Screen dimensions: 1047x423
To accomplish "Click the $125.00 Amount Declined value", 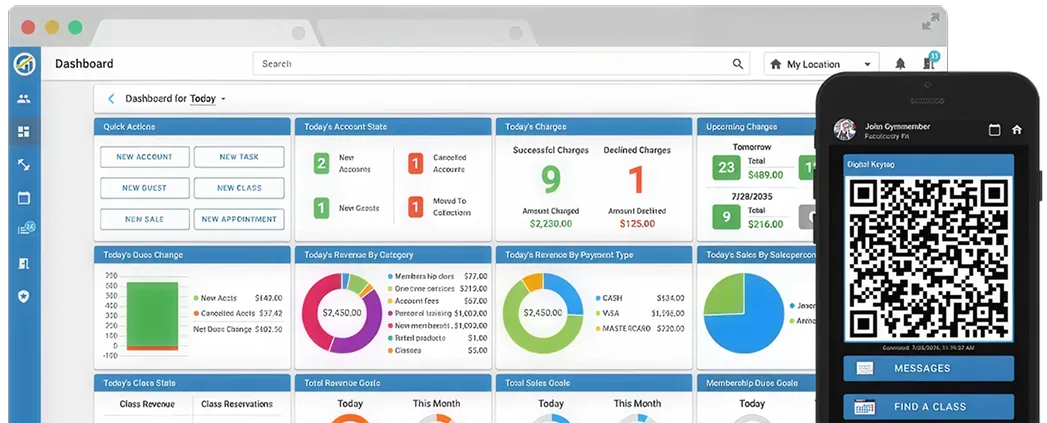I will click(637, 224).
